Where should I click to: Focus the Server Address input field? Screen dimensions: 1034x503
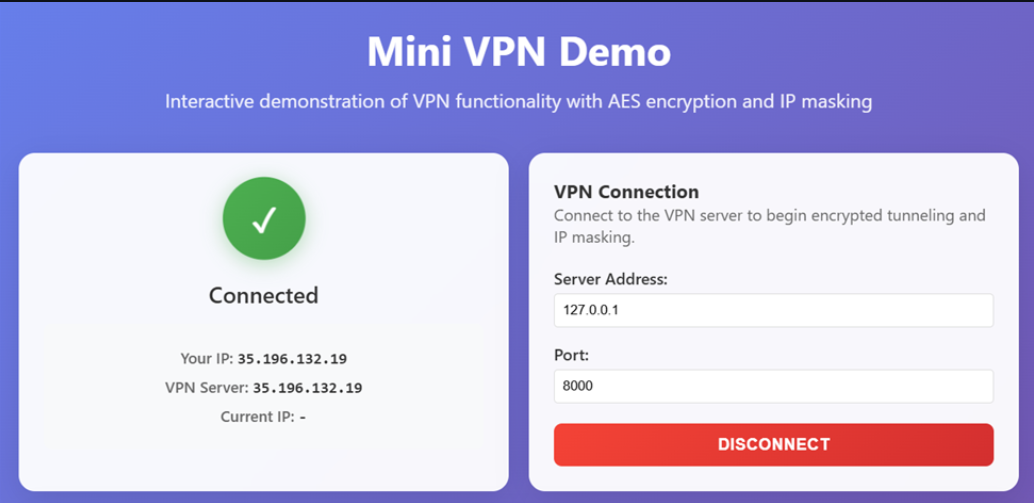773,310
